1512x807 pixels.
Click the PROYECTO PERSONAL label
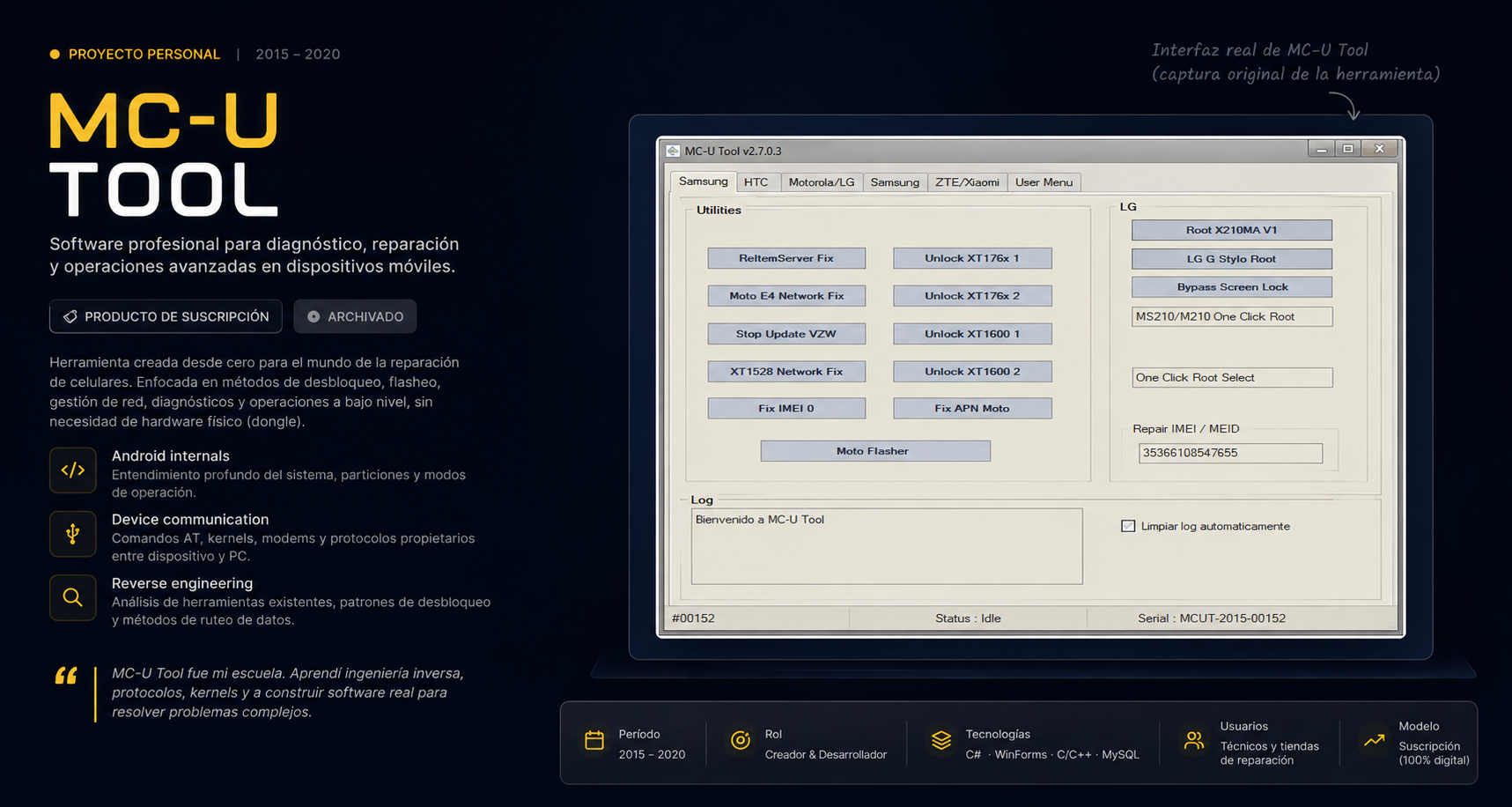pyautogui.click(x=144, y=54)
